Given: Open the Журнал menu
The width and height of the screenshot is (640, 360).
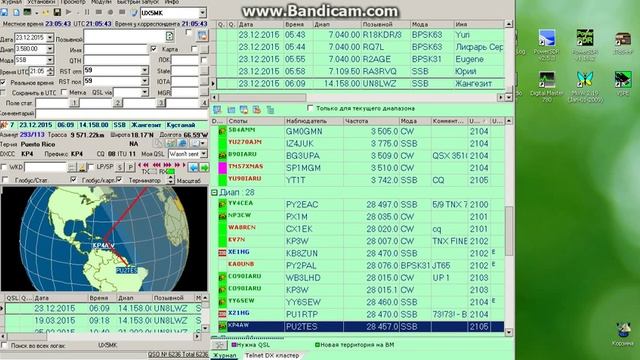Looking at the screenshot, I should click(11, 2).
